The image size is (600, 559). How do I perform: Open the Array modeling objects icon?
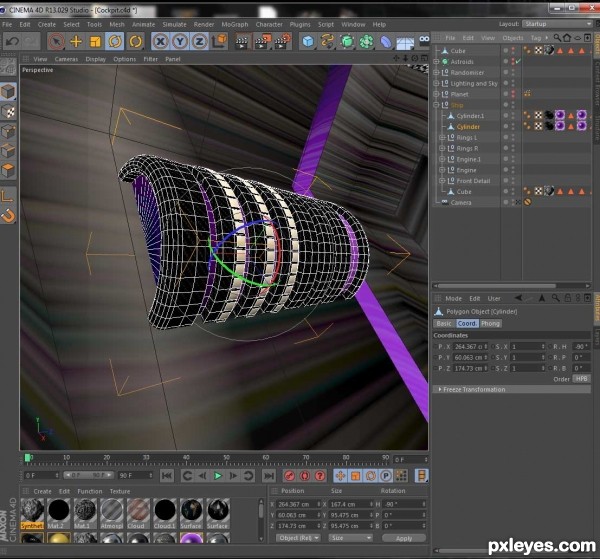pos(366,41)
